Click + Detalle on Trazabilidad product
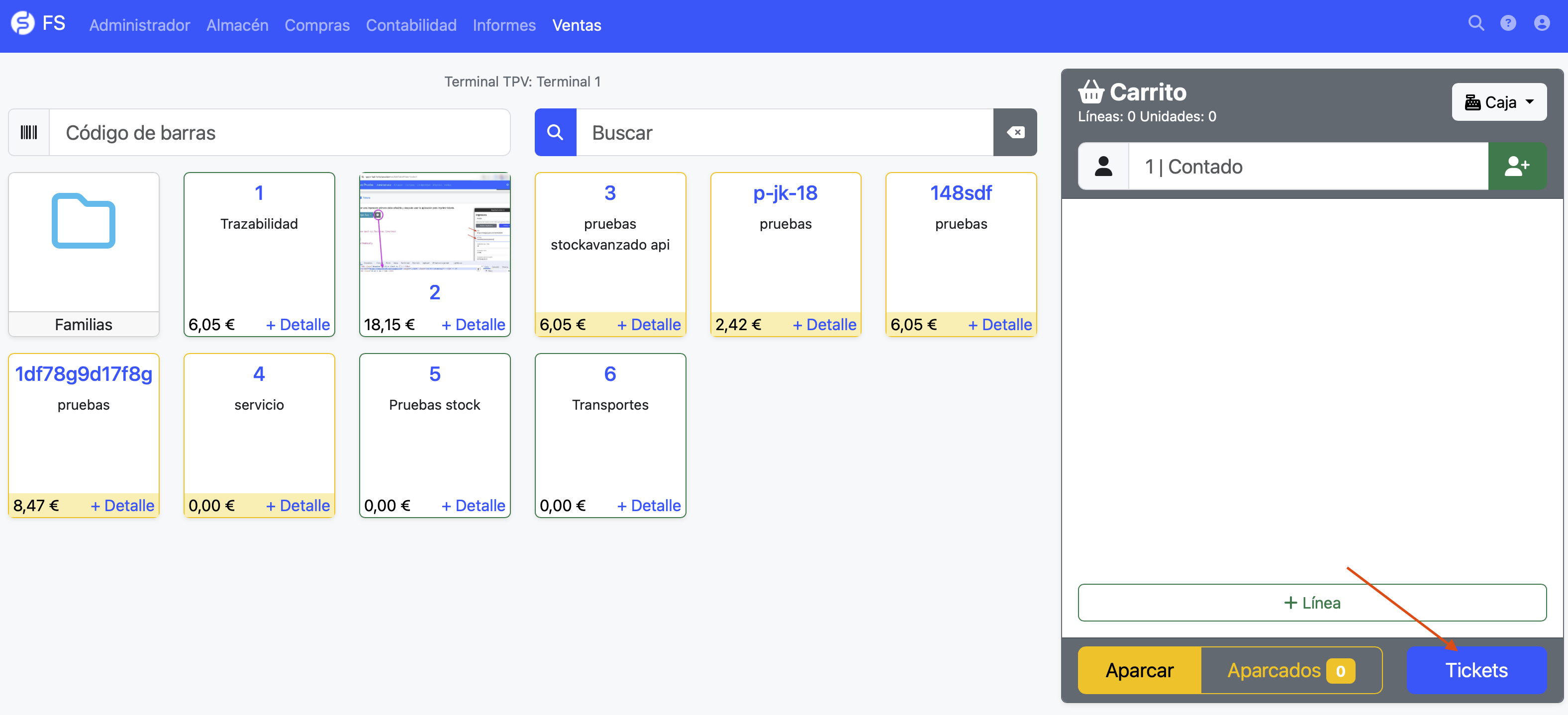1568x715 pixels. [297, 324]
